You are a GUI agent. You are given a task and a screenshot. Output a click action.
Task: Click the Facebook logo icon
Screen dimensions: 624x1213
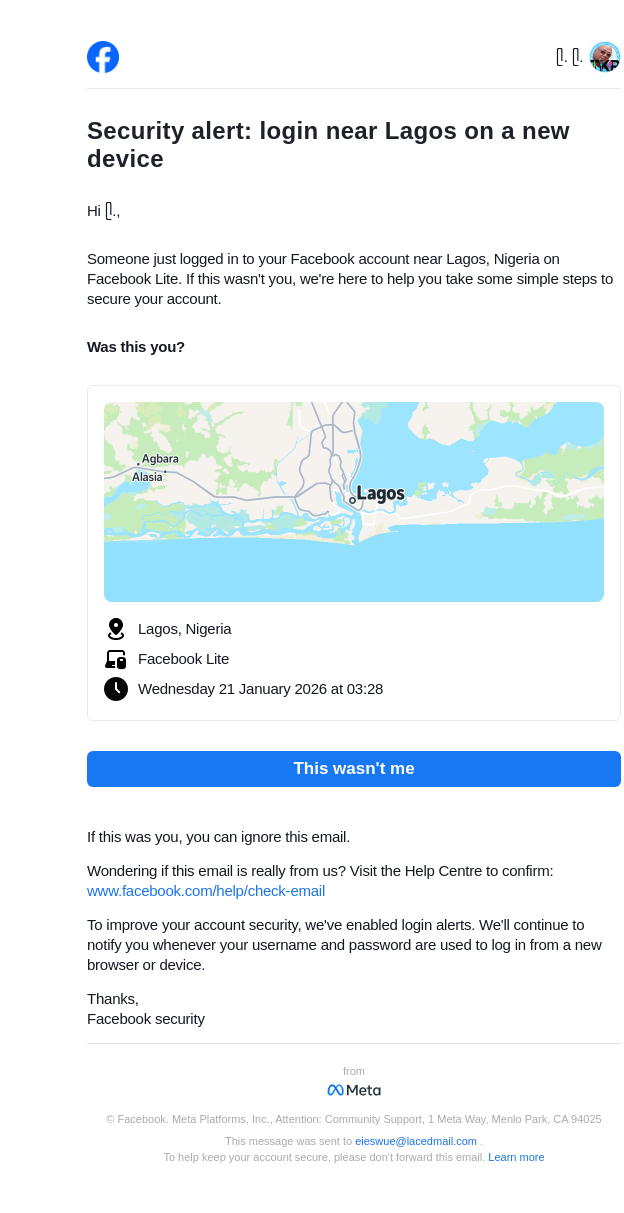(103, 57)
